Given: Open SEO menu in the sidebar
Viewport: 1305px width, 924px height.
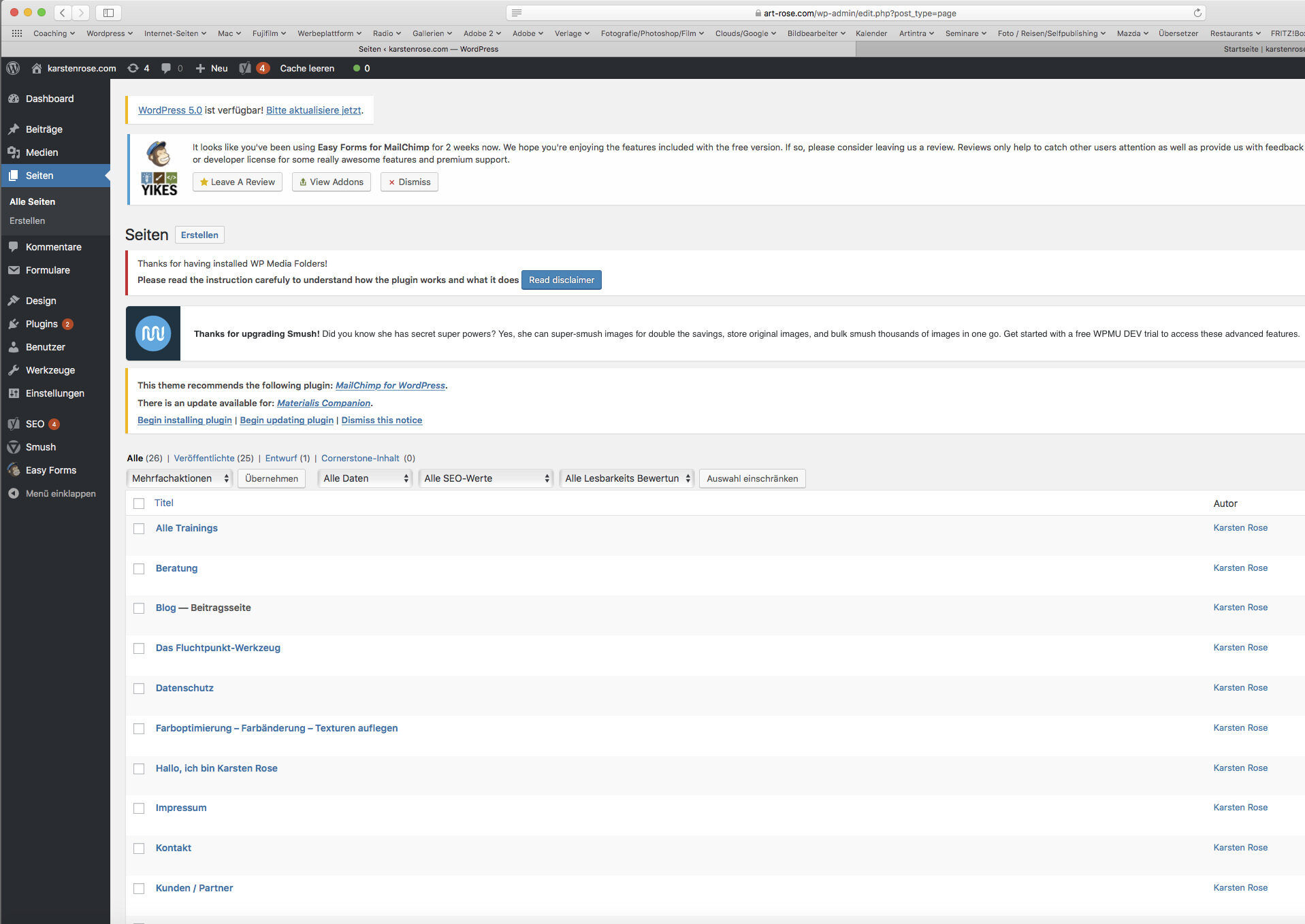Looking at the screenshot, I should [x=35, y=424].
